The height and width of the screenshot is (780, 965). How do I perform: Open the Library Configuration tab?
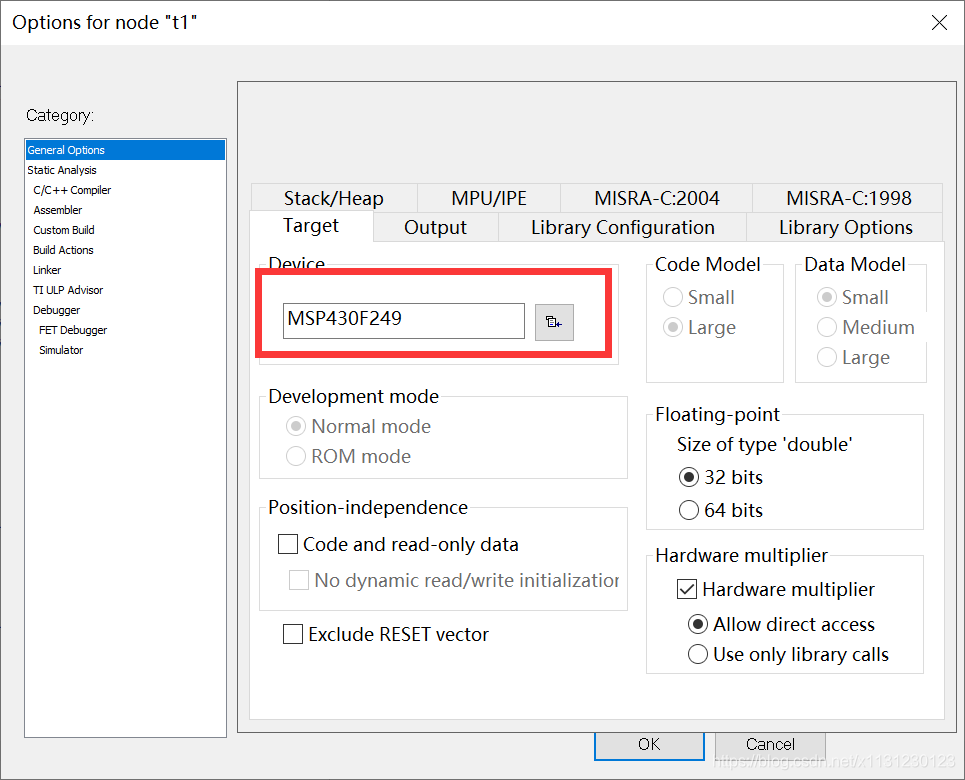pos(622,228)
